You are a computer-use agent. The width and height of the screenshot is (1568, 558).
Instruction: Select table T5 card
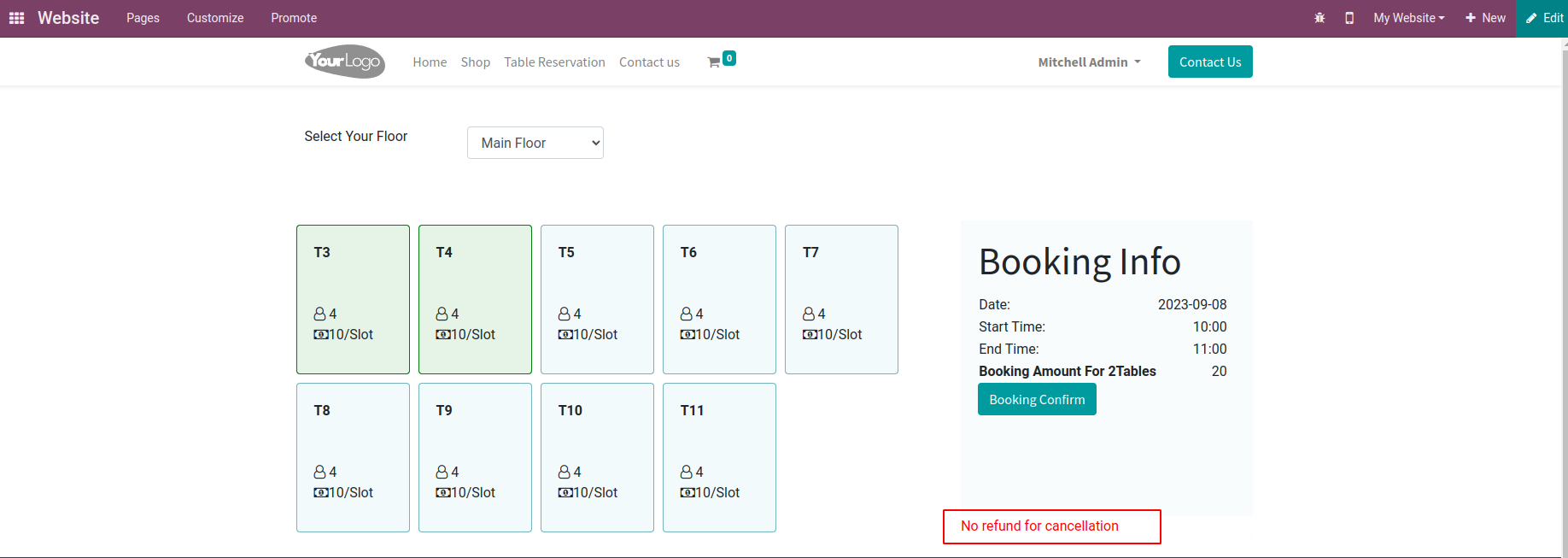(x=597, y=299)
